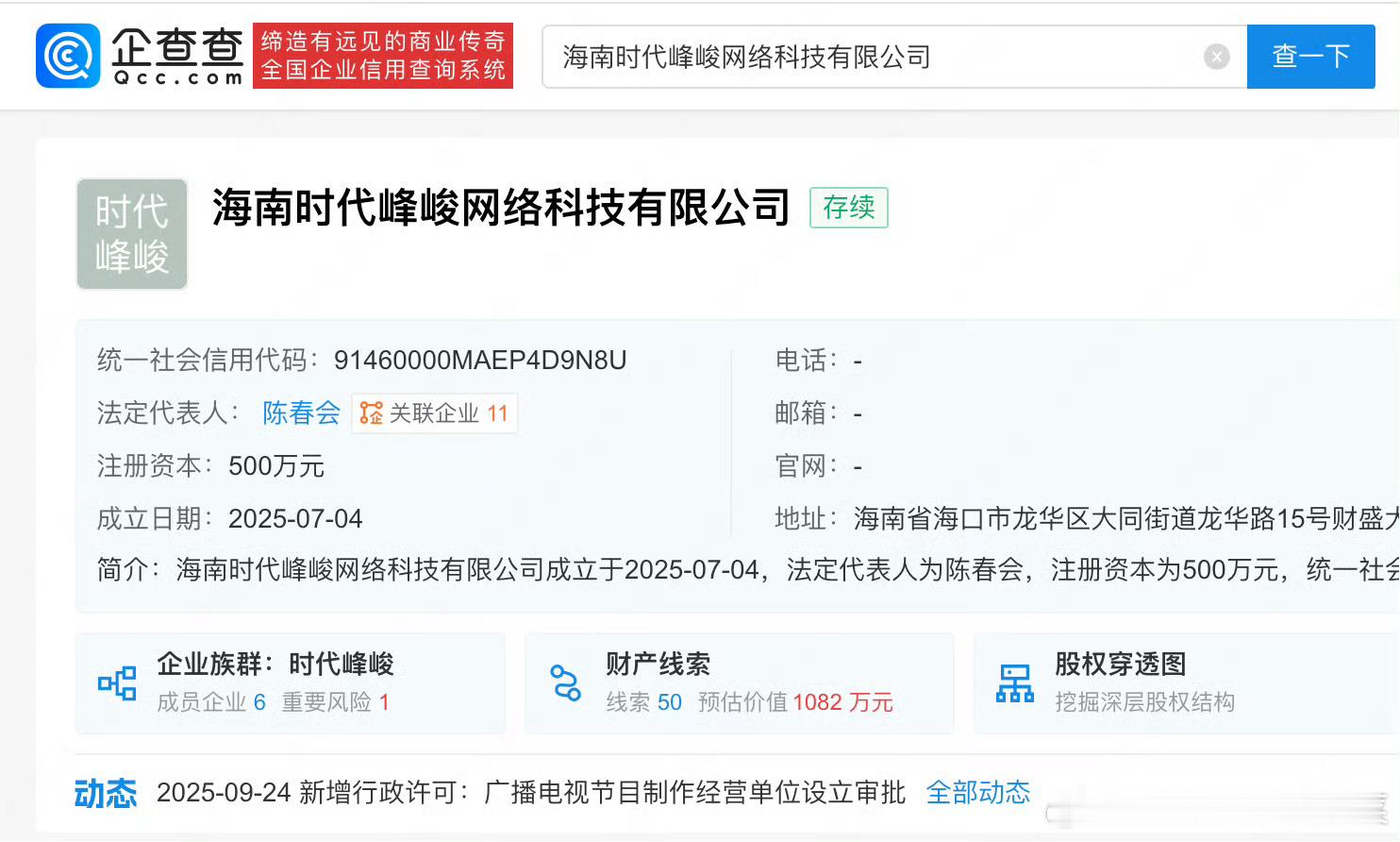Open 关联企业 11 badge

pos(434,413)
